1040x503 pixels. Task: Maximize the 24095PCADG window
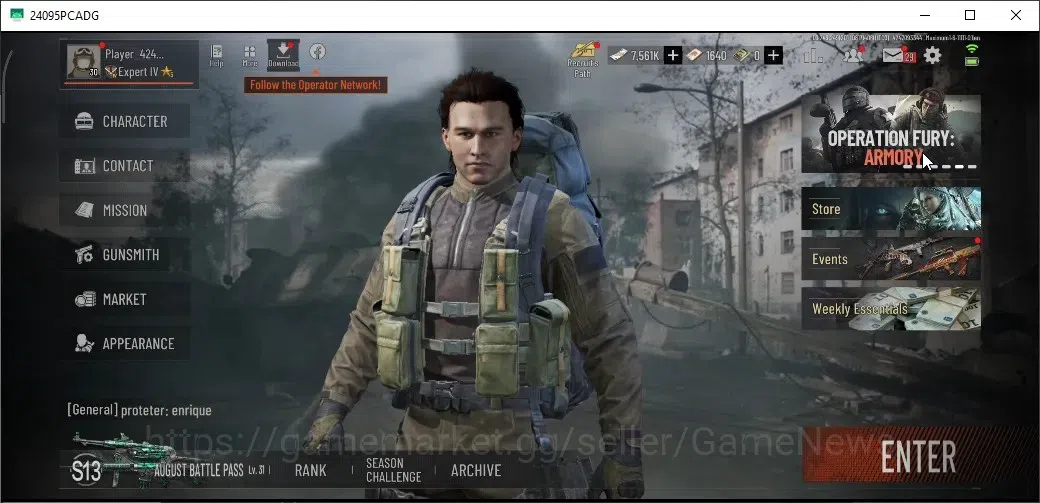(x=970, y=15)
